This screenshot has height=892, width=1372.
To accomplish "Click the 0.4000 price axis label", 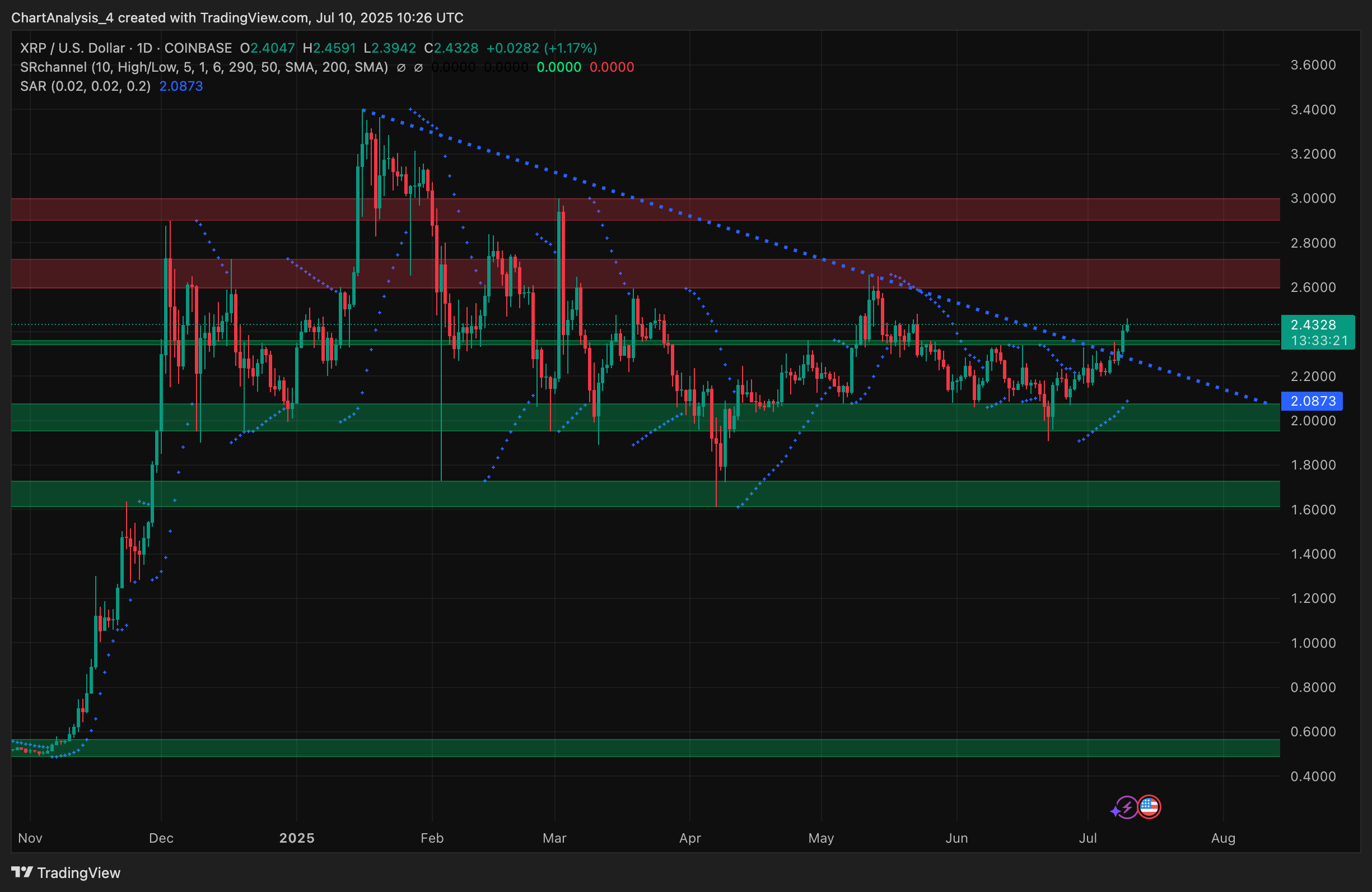I will (x=1313, y=777).
